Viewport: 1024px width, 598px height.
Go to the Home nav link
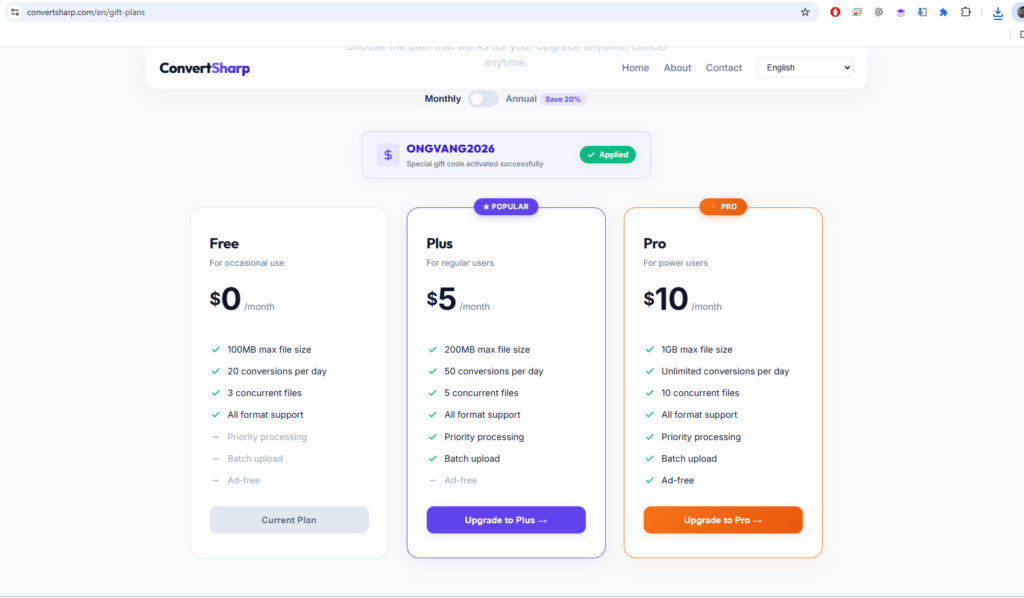pyautogui.click(x=635, y=67)
